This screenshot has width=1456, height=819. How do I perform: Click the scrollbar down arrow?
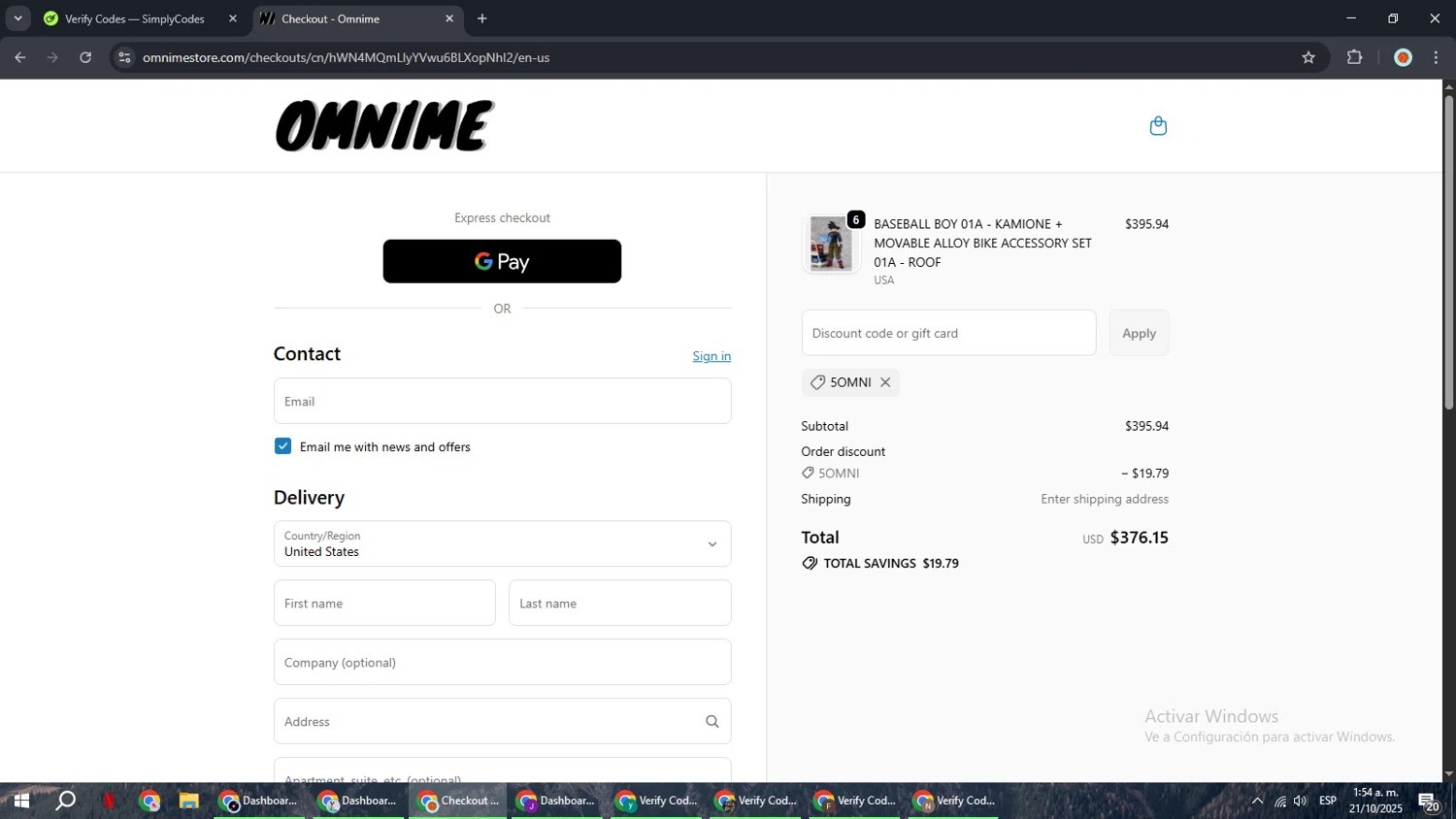[1448, 773]
